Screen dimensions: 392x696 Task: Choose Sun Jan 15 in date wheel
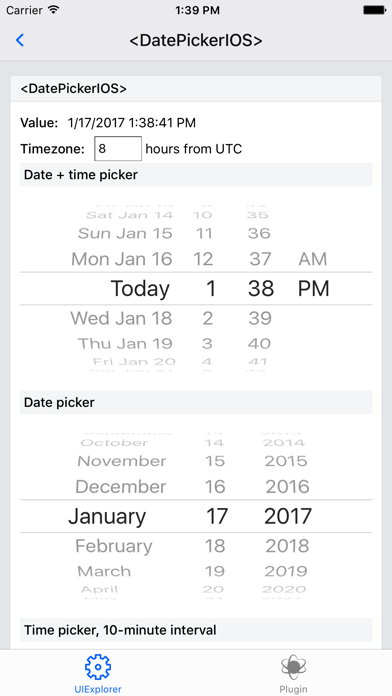tap(125, 233)
